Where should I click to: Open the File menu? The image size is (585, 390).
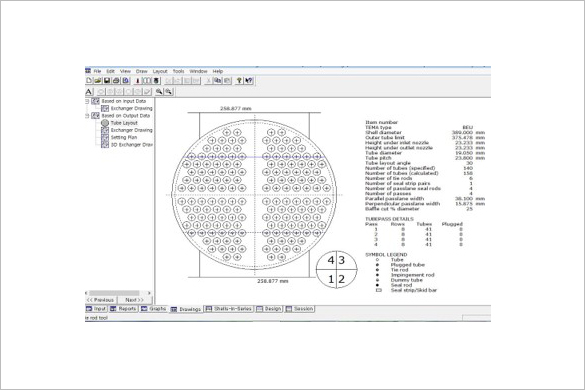coord(97,71)
